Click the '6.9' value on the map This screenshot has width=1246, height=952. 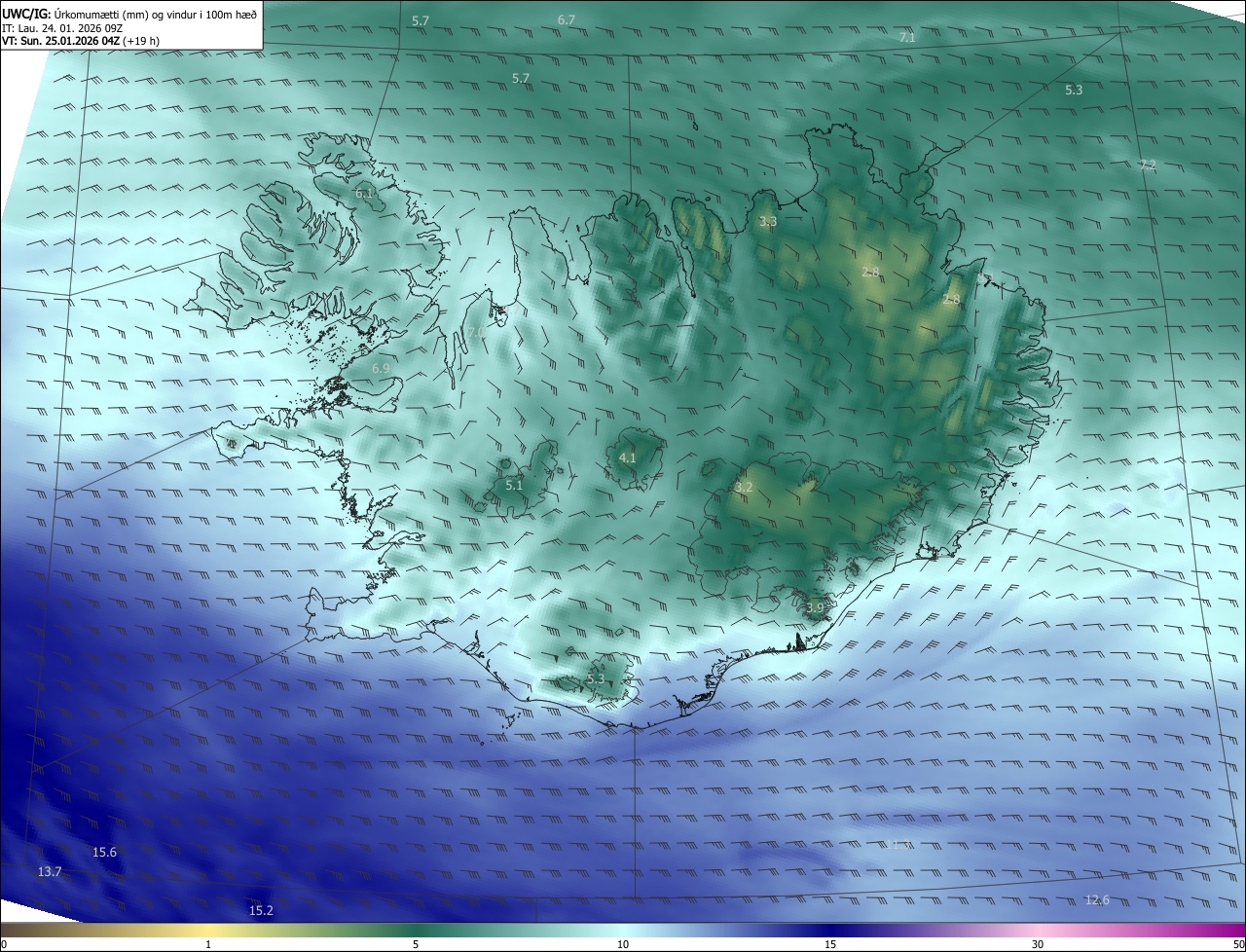pos(381,369)
